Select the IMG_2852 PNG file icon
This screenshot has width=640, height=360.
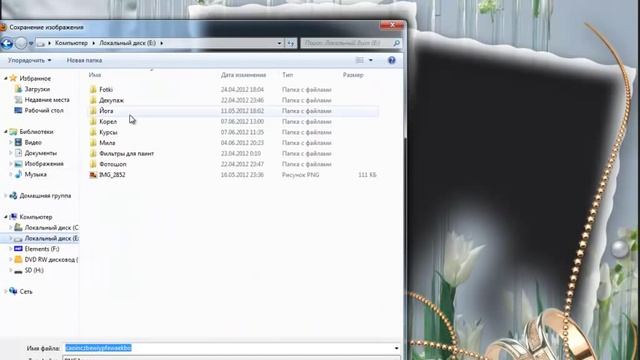[x=93, y=175]
